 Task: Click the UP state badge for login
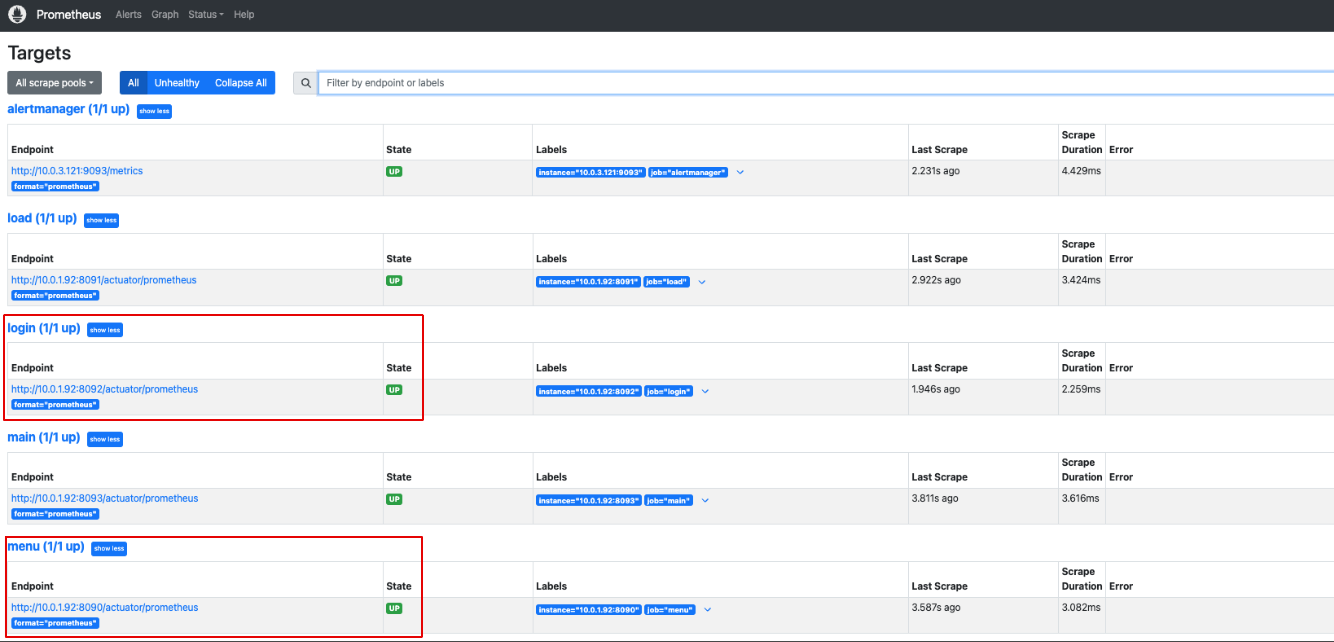(x=394, y=390)
